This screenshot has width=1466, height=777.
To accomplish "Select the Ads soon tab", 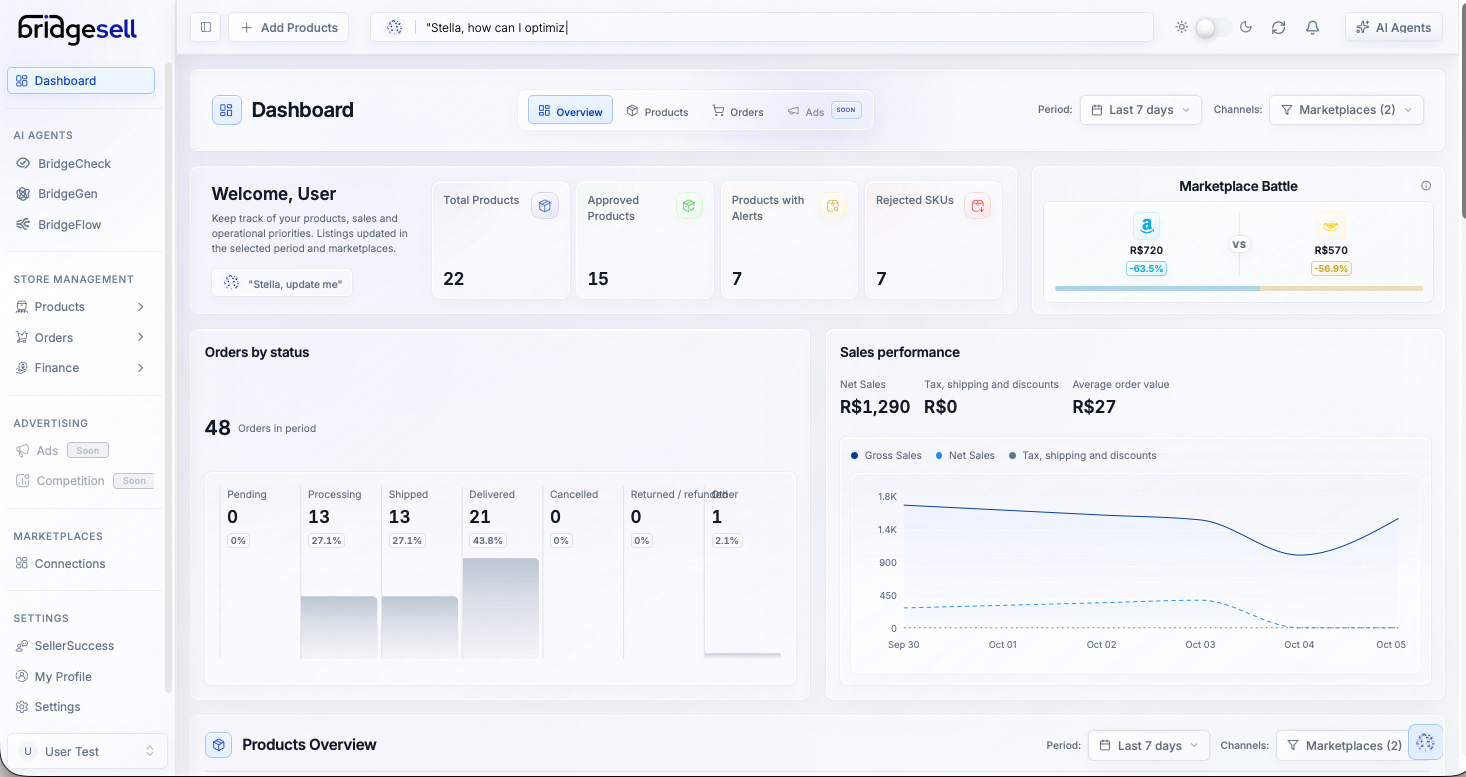I will tap(823, 111).
